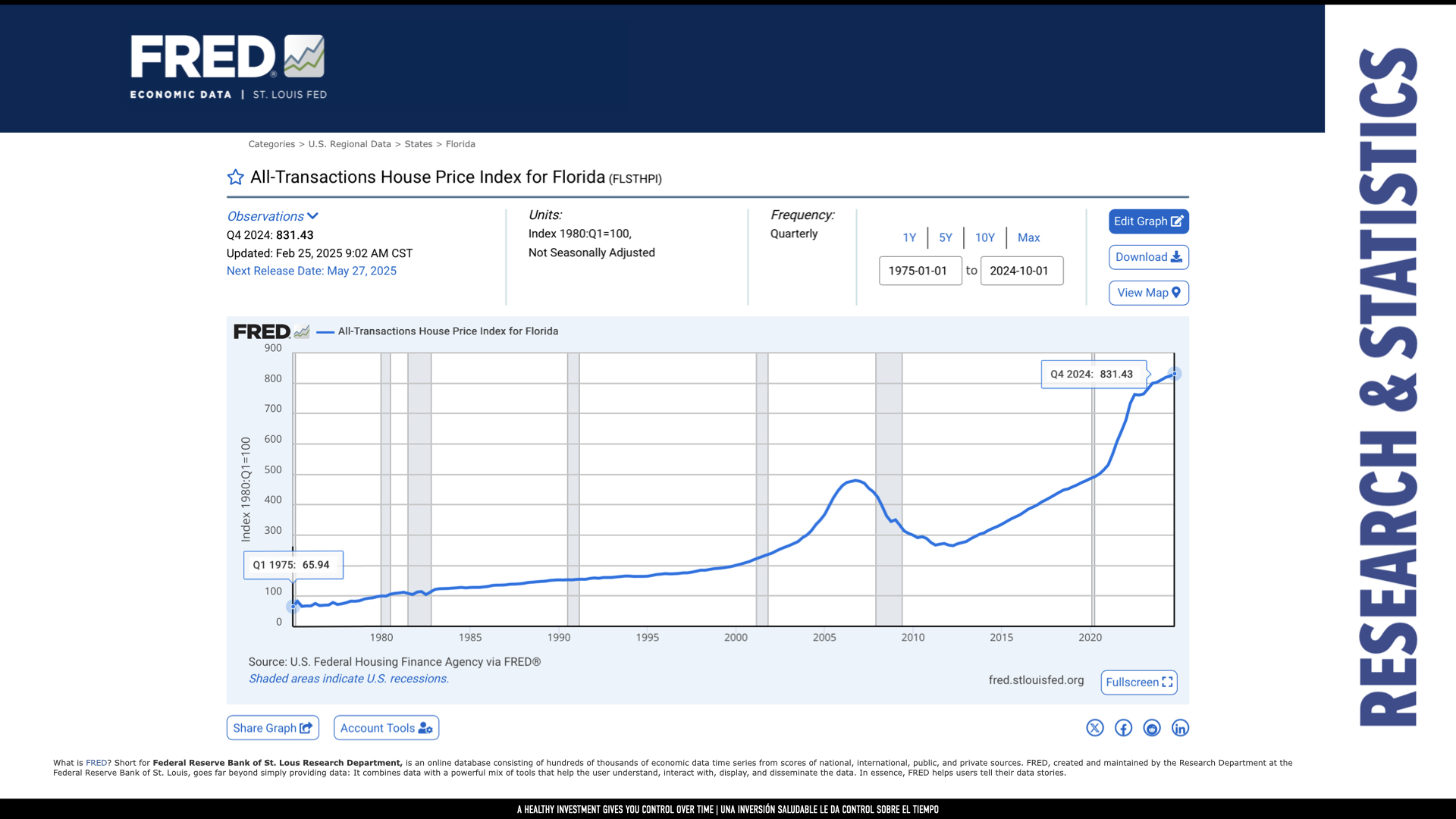Open Next Release Date link
Image resolution: width=1456 pixels, height=819 pixels.
tap(311, 271)
